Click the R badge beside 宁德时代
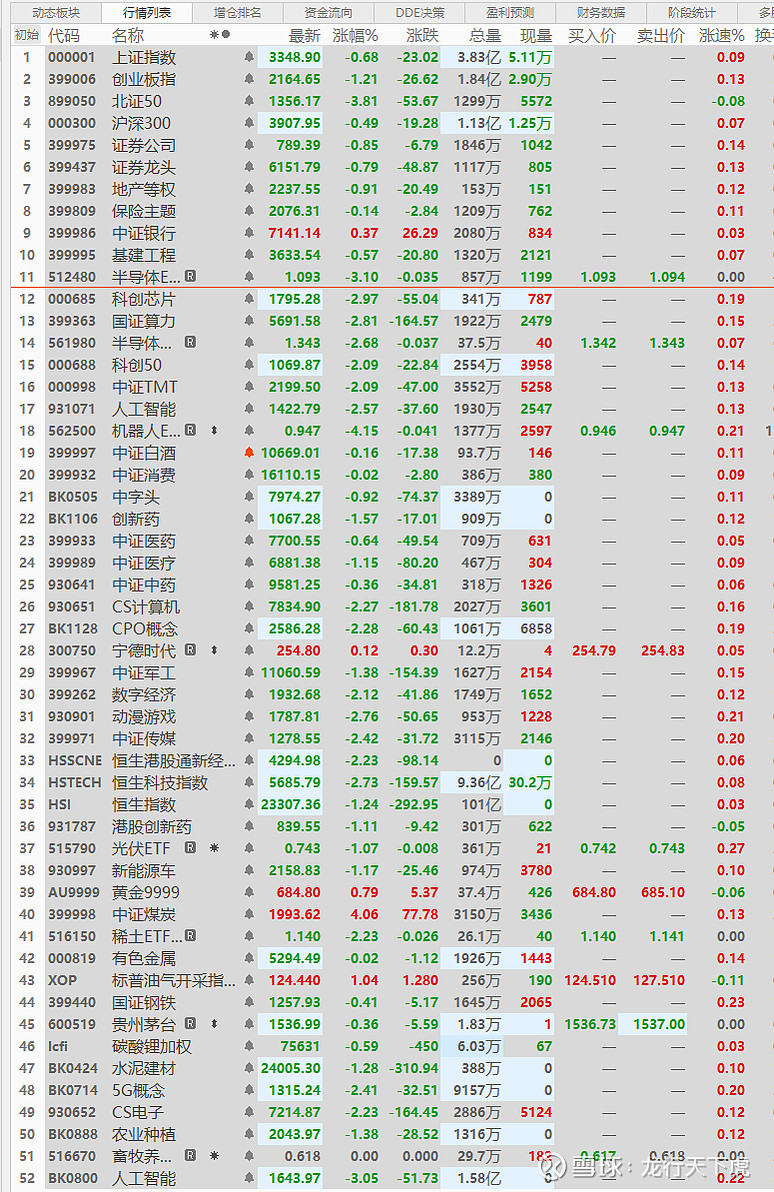Screen dimensions: 774x1192 pos(190,649)
